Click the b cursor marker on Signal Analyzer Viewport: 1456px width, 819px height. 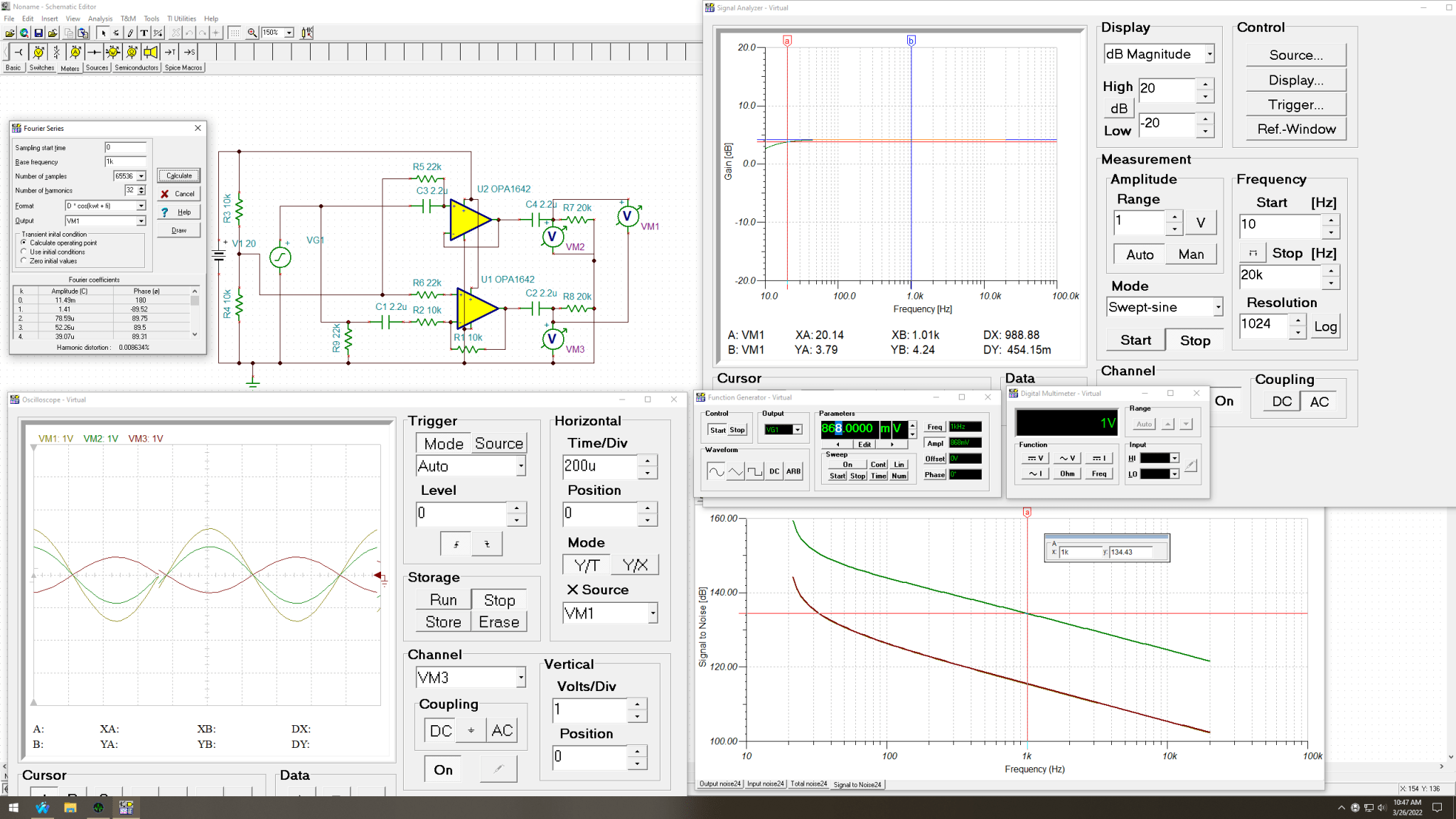click(911, 41)
